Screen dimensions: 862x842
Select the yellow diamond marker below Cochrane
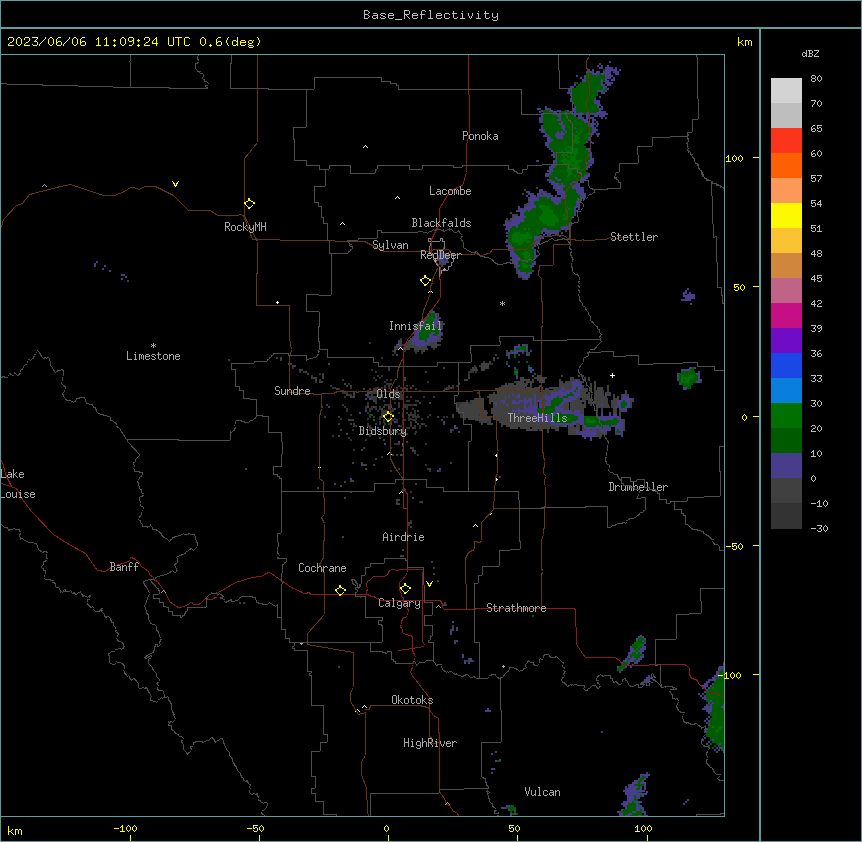tap(340, 590)
